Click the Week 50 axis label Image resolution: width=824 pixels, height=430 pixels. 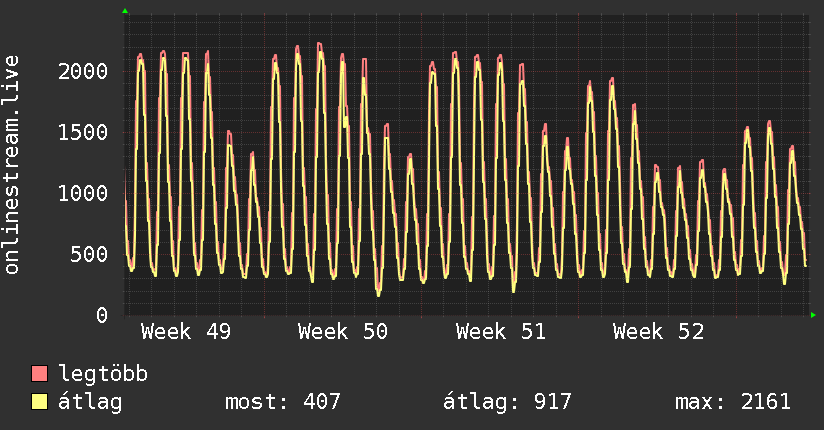(342, 332)
